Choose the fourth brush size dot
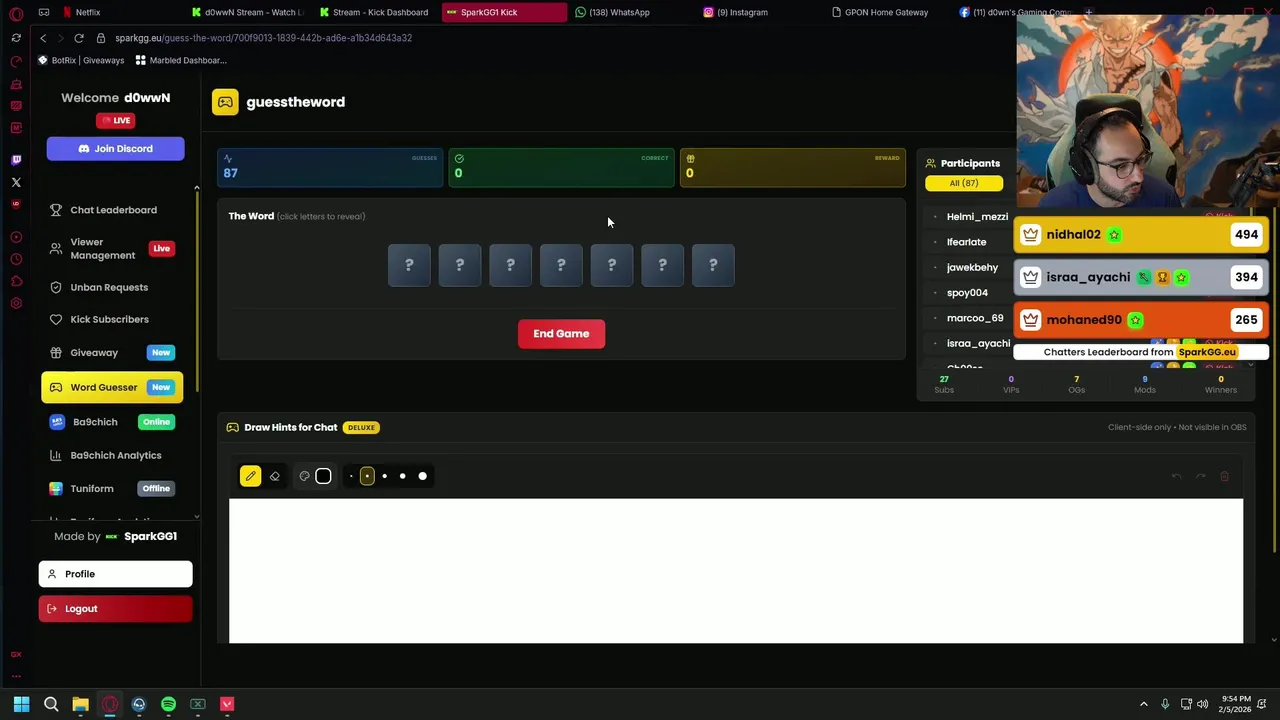 click(402, 476)
